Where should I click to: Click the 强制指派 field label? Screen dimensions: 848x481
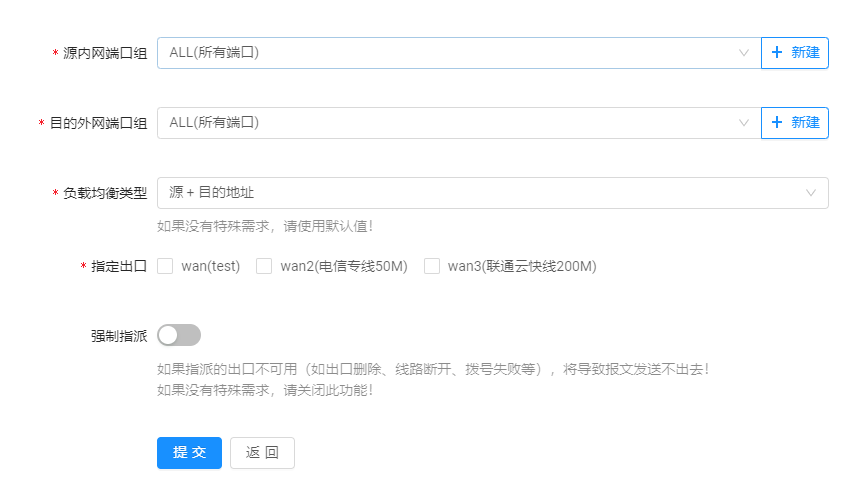[118, 336]
